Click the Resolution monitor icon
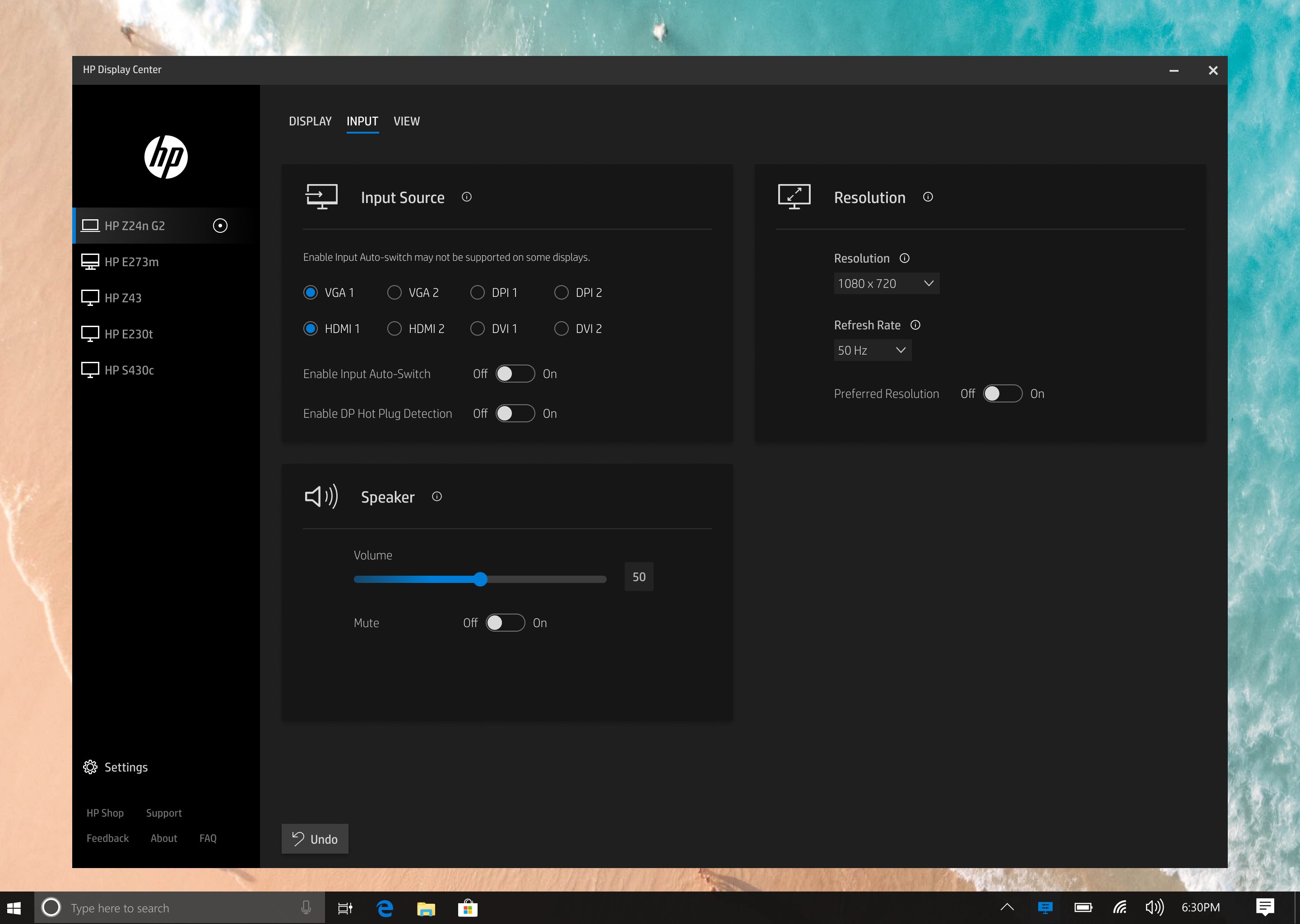The height and width of the screenshot is (924, 1300). click(x=794, y=197)
